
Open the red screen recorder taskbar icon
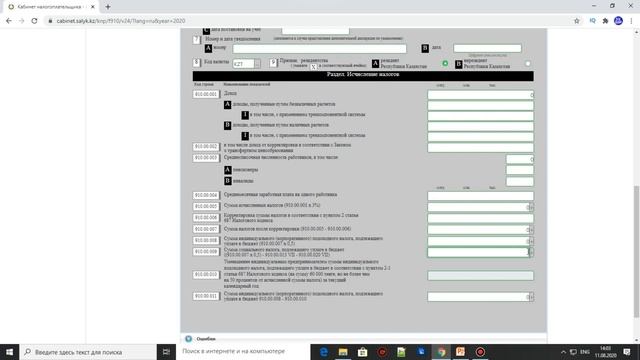click(480, 352)
